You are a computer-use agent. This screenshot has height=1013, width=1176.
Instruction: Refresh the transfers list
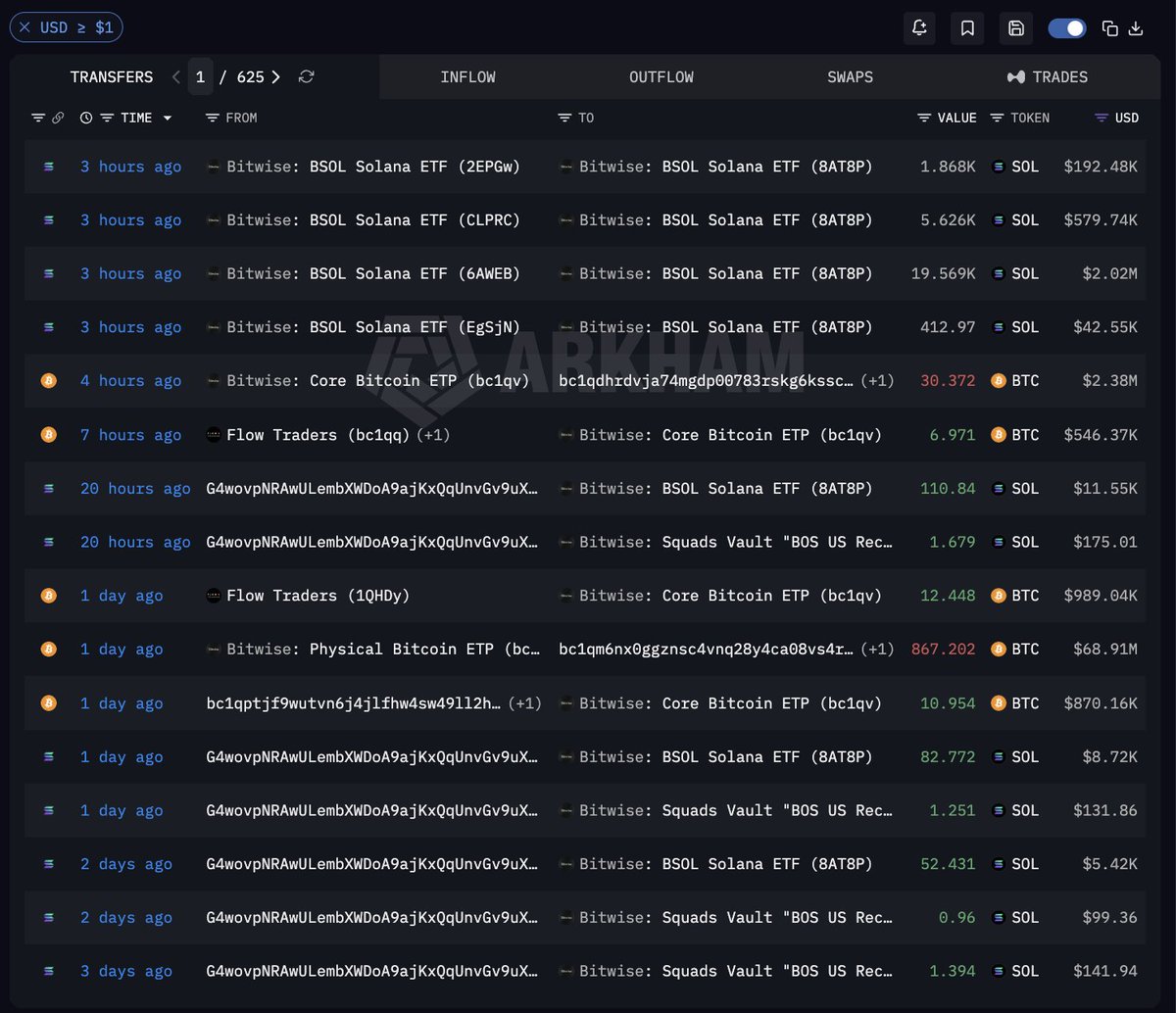point(307,77)
